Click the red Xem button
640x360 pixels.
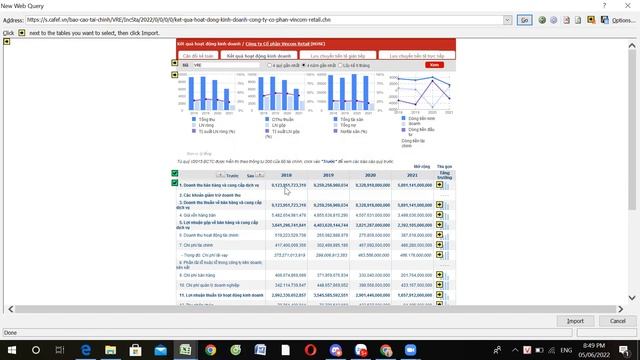(434, 65)
